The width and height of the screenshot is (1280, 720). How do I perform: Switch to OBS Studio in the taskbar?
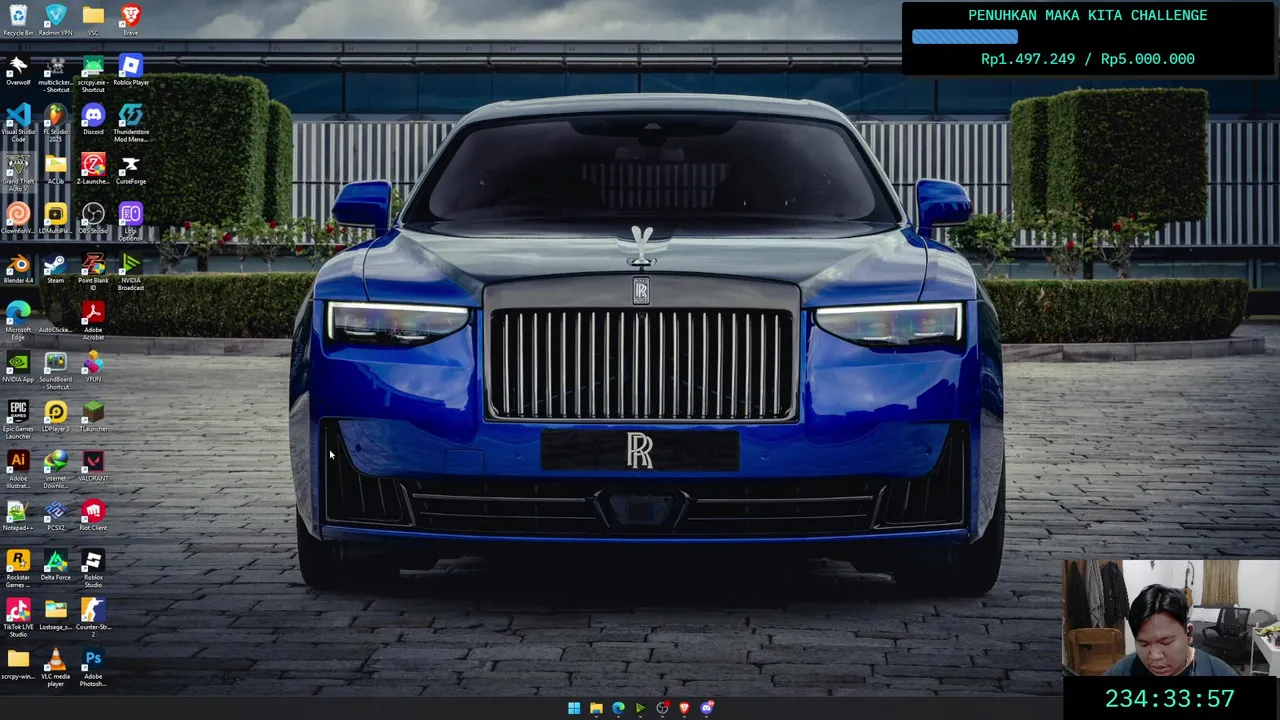click(x=662, y=708)
